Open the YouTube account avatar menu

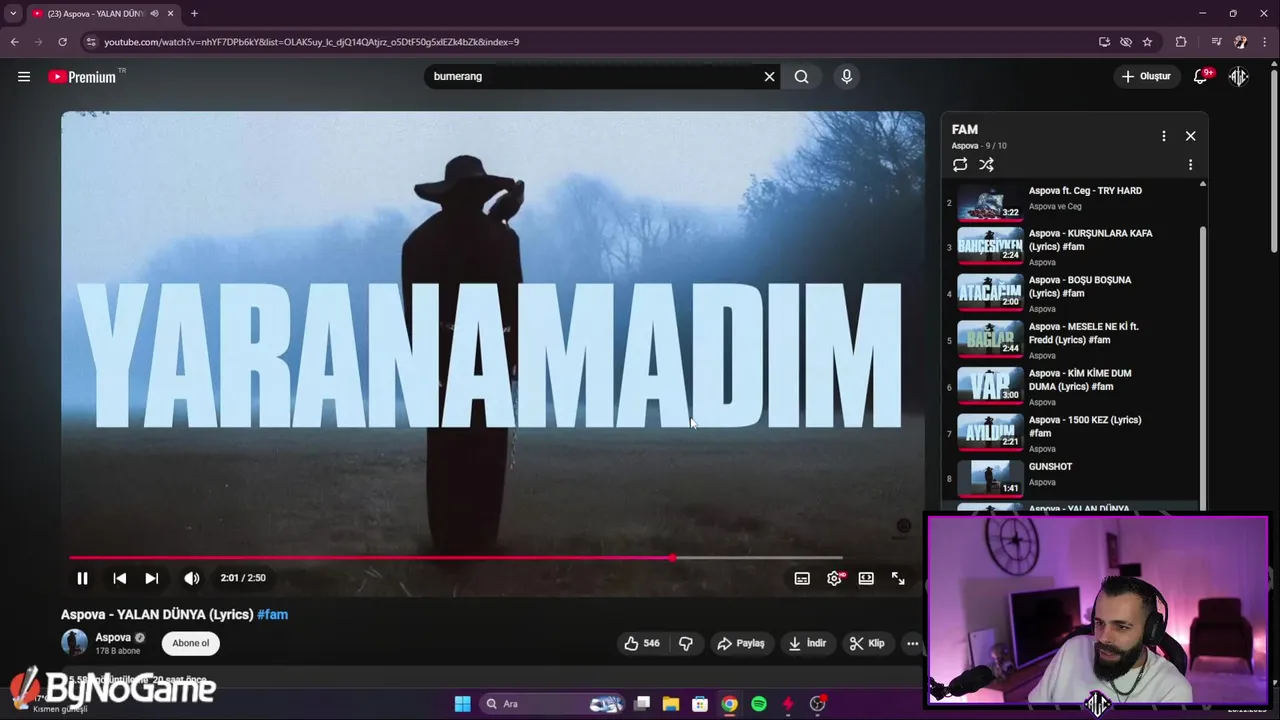click(x=1238, y=77)
